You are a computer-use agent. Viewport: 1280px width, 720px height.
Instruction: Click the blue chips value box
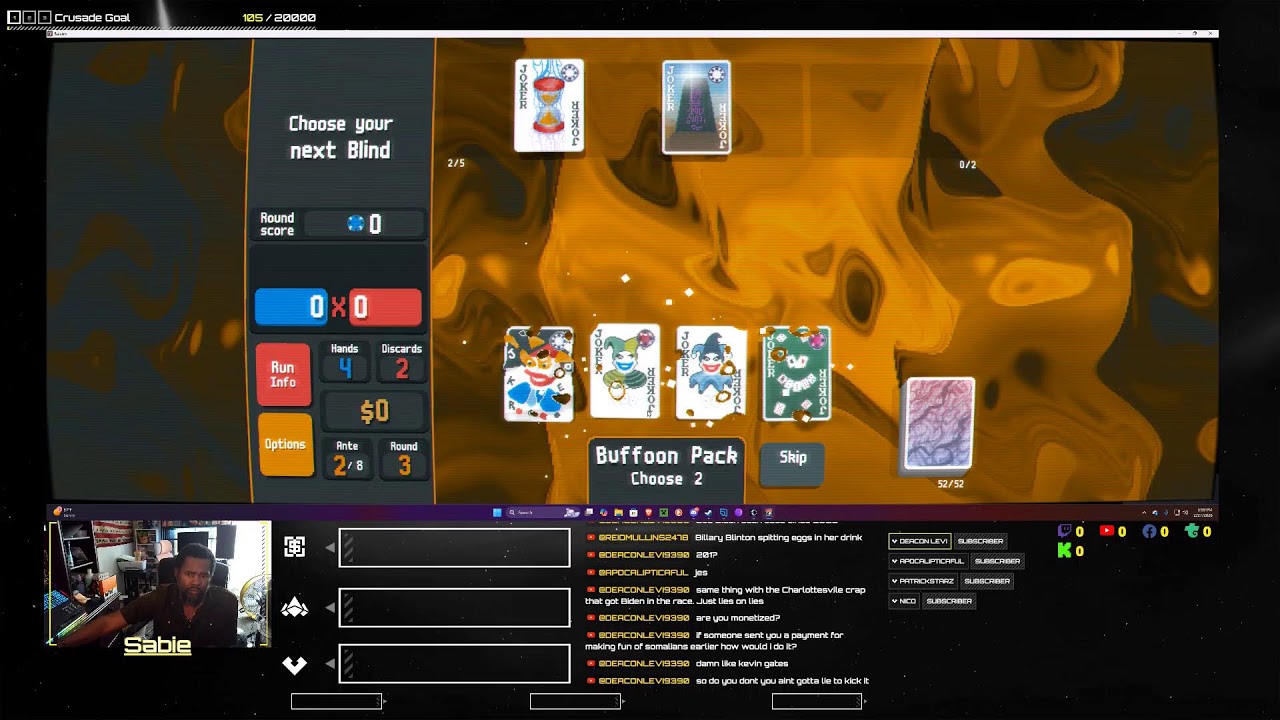(x=291, y=307)
